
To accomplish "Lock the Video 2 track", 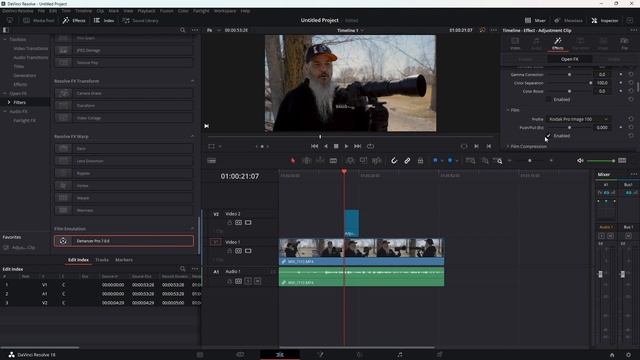I will 229,223.
